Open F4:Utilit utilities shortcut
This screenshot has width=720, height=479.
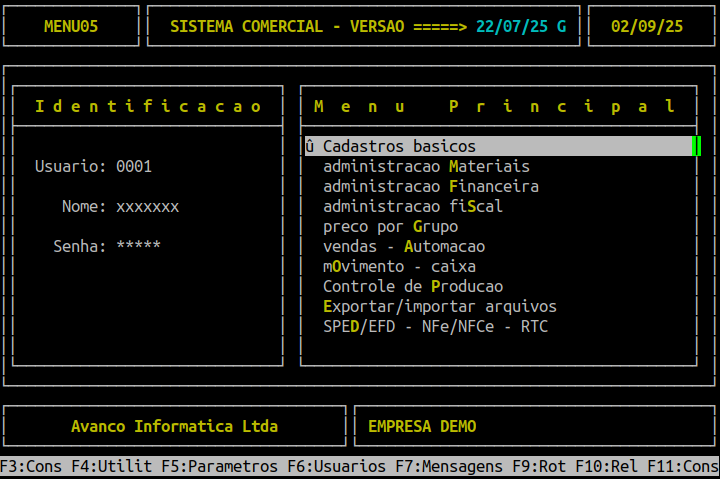tap(112, 467)
